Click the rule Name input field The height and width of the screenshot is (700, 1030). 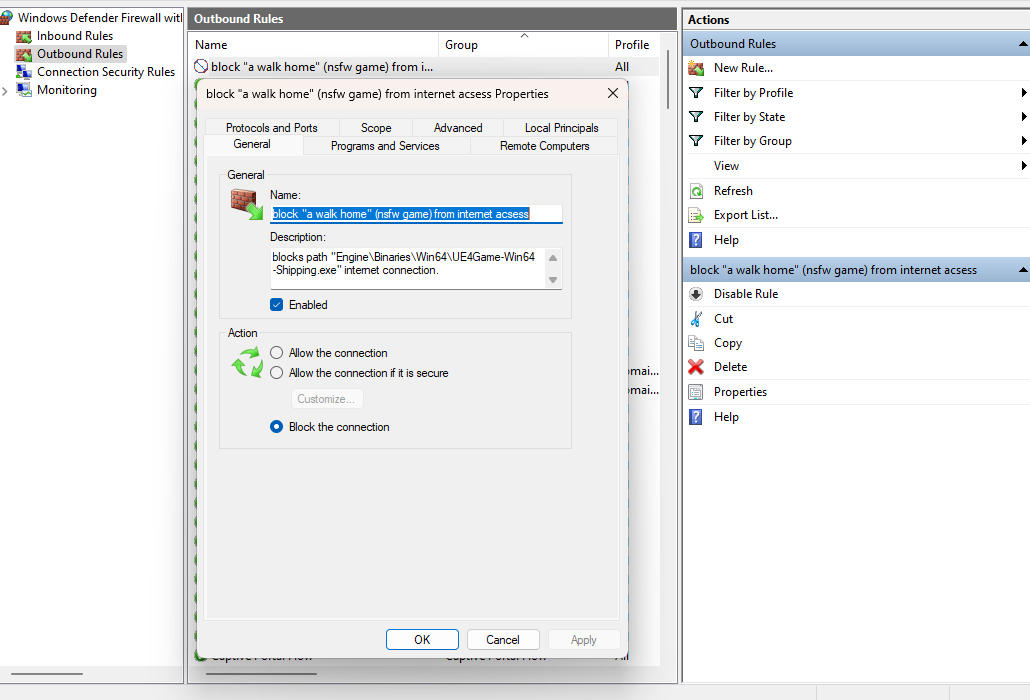(x=416, y=214)
